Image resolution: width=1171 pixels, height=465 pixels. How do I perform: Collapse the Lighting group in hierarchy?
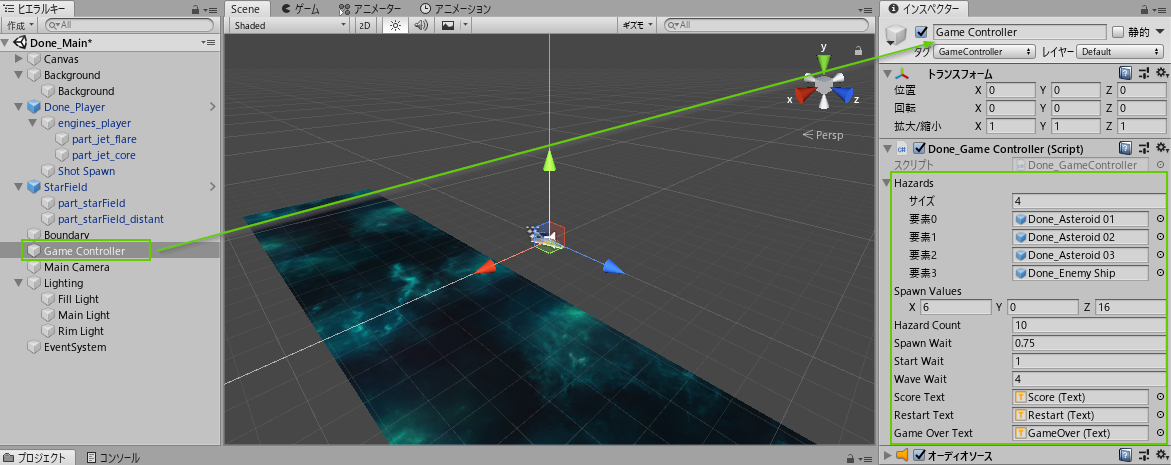(19, 283)
